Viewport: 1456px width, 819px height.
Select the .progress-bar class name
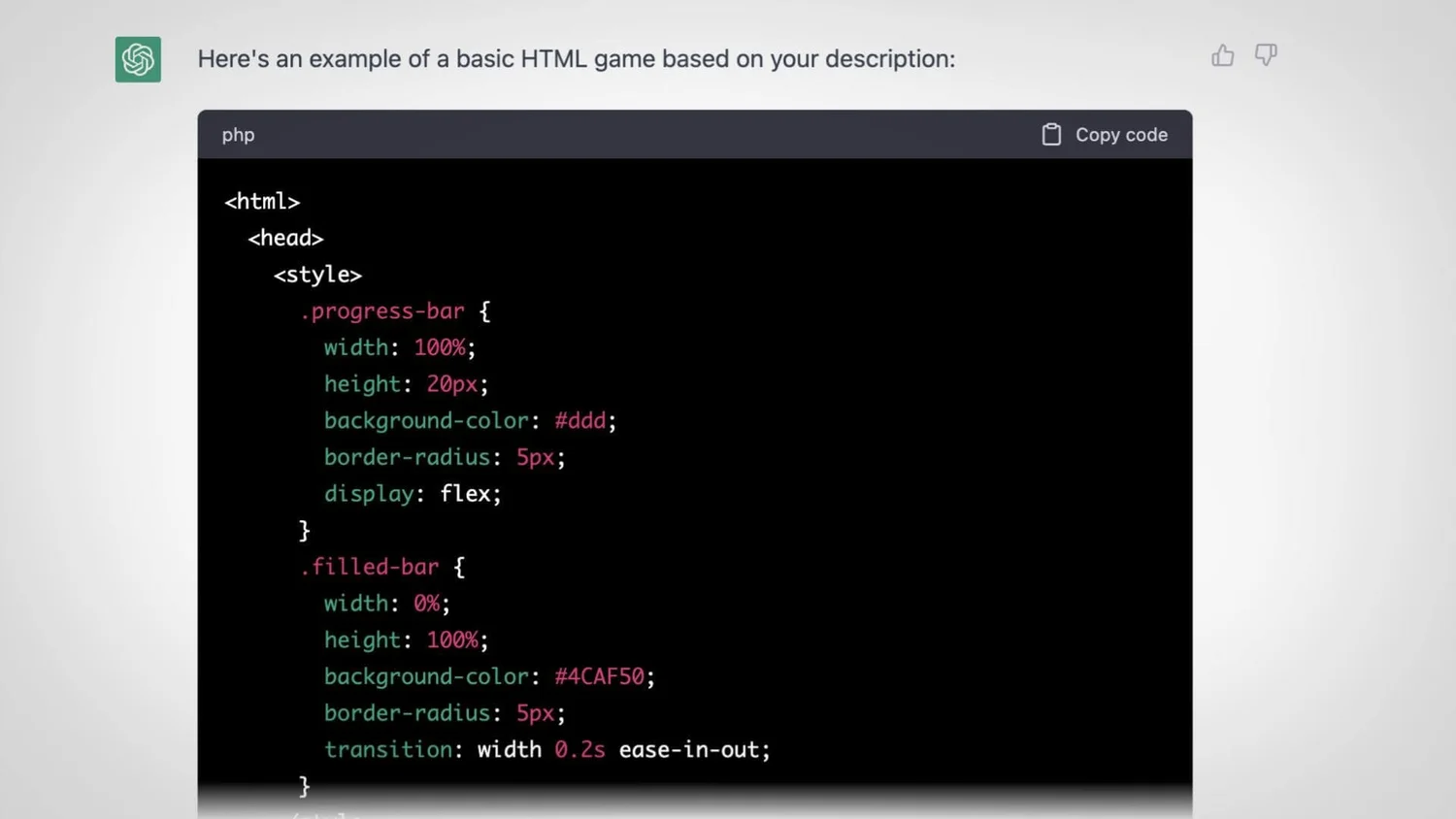coord(382,311)
